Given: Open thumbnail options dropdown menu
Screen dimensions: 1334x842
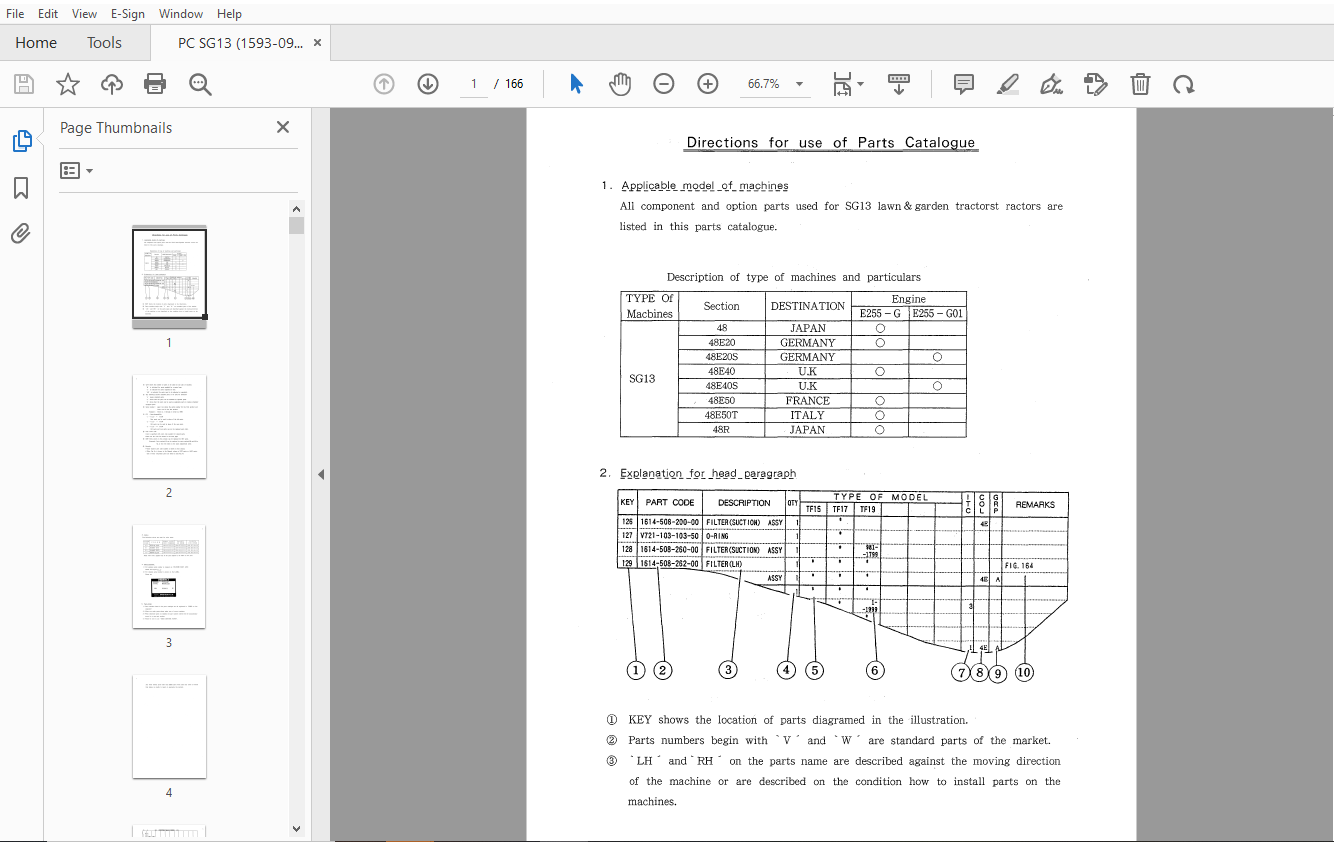Looking at the screenshot, I should click(76, 171).
